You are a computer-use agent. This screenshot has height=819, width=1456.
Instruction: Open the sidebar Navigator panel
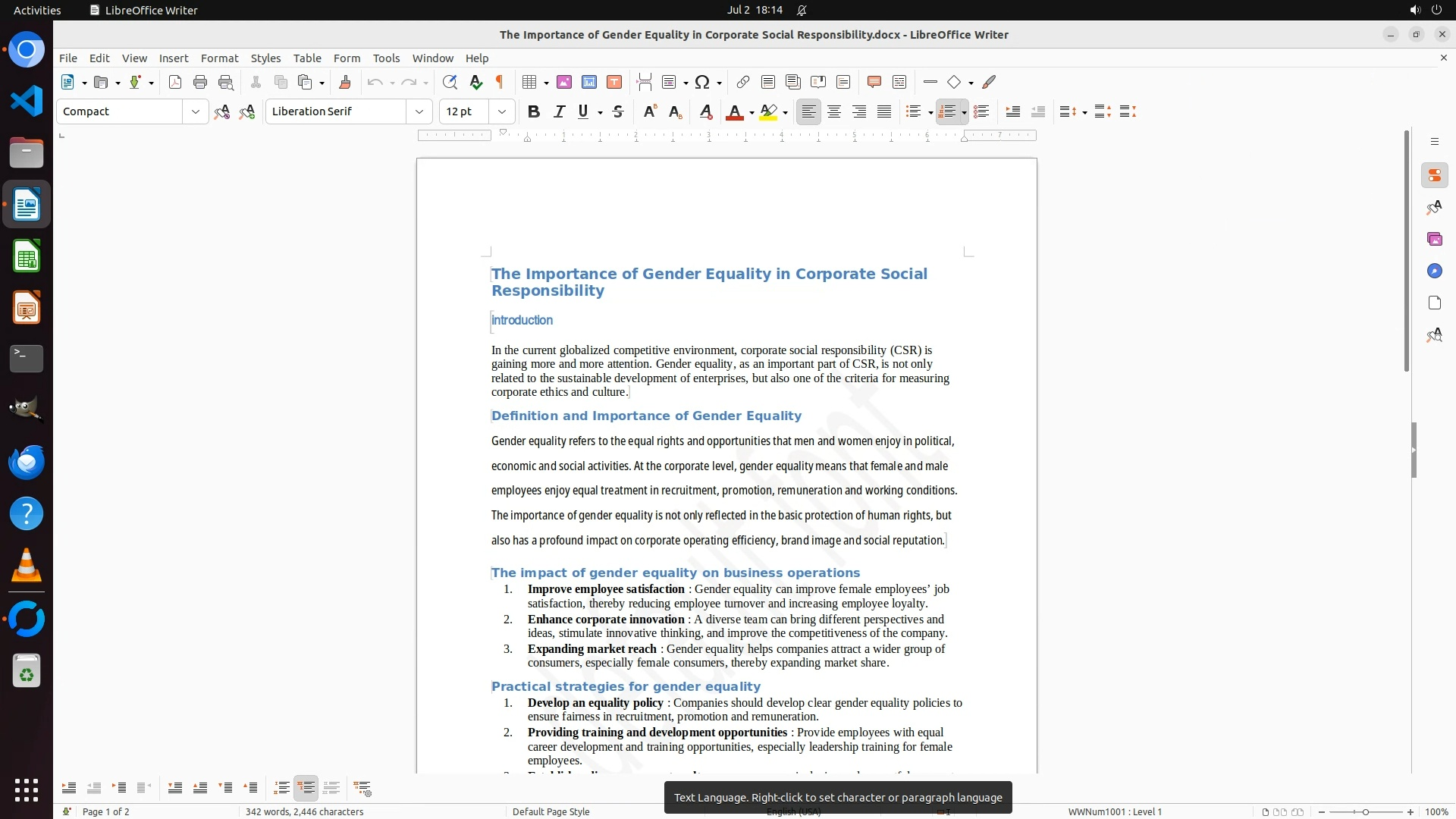pos(1434,271)
